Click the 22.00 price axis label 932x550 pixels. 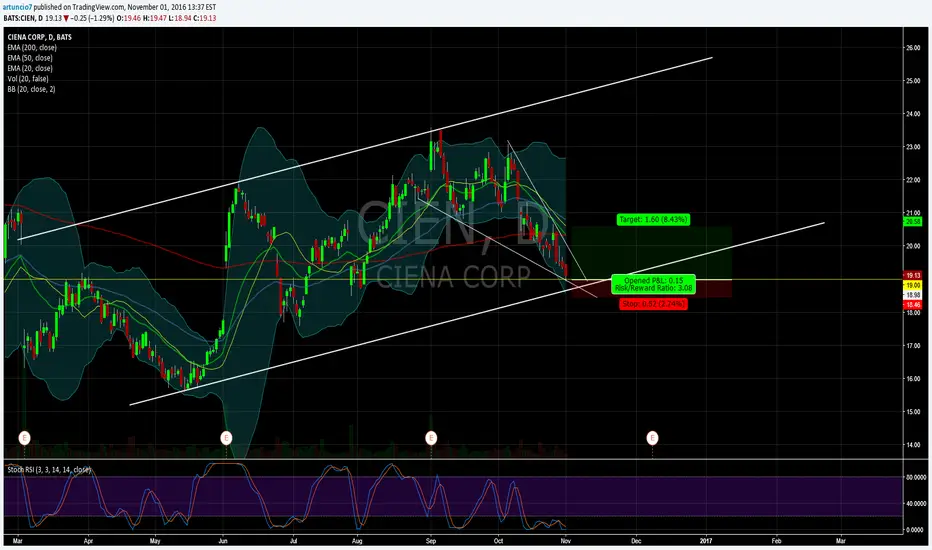pos(912,180)
